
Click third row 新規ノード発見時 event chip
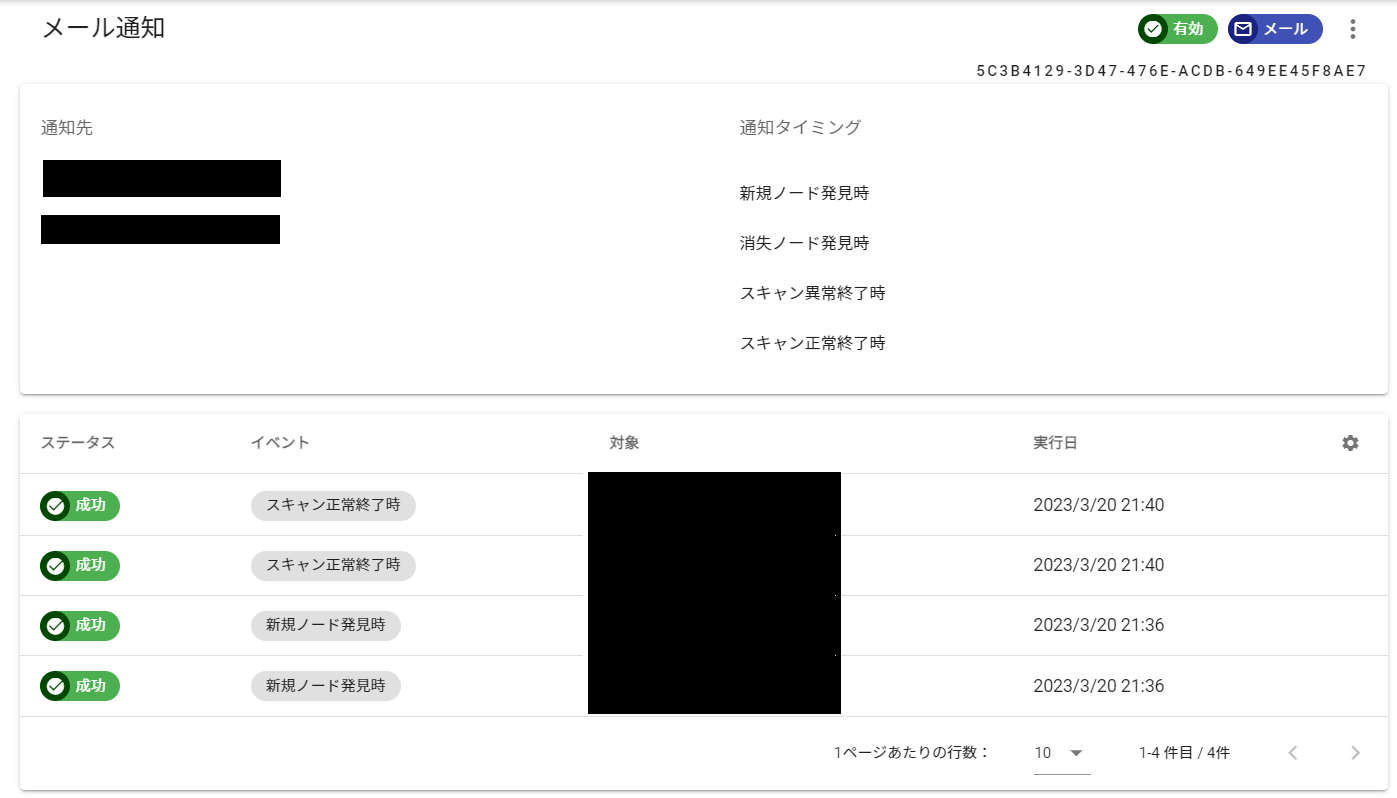click(325, 626)
